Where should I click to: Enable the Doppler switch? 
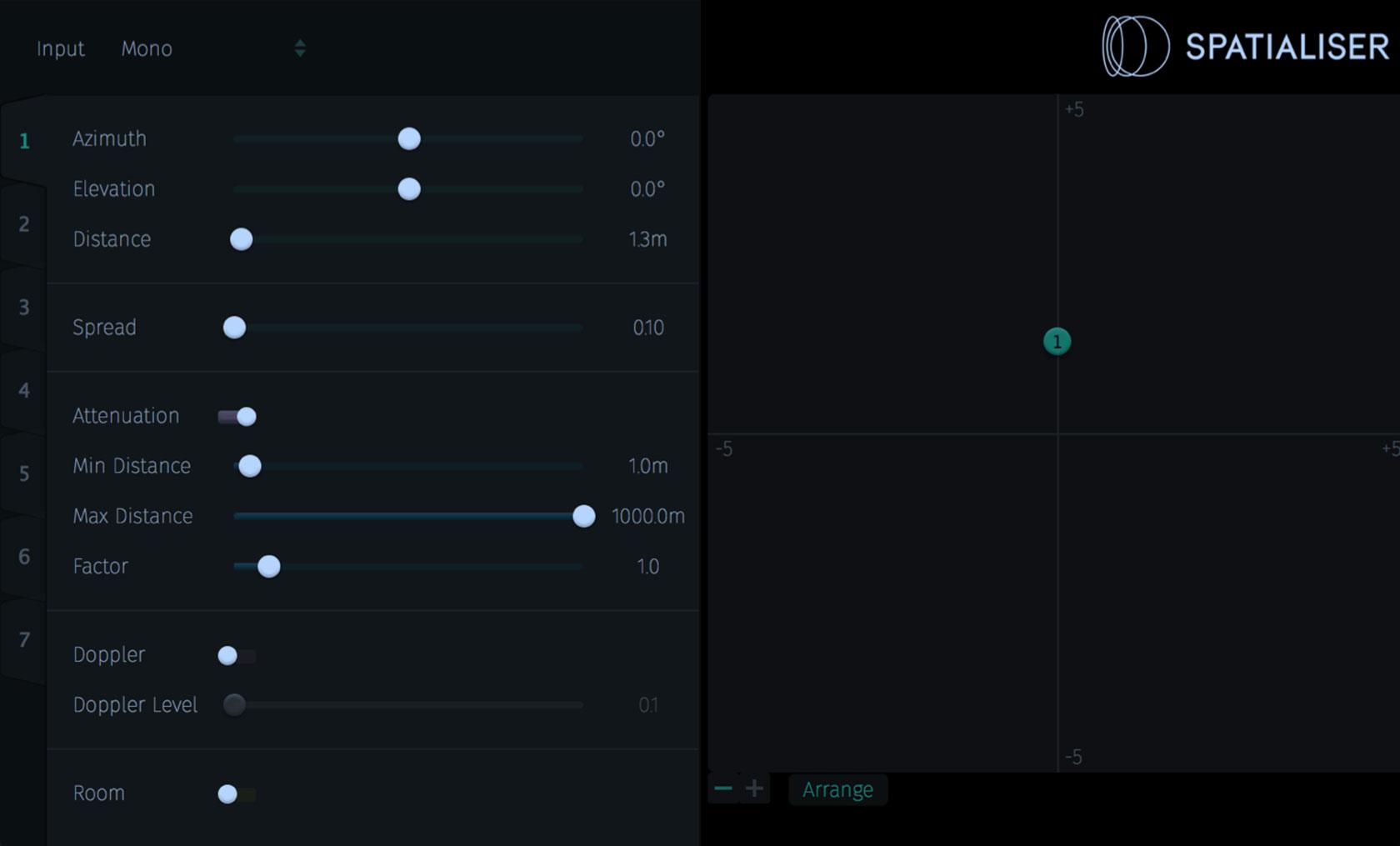(x=236, y=656)
